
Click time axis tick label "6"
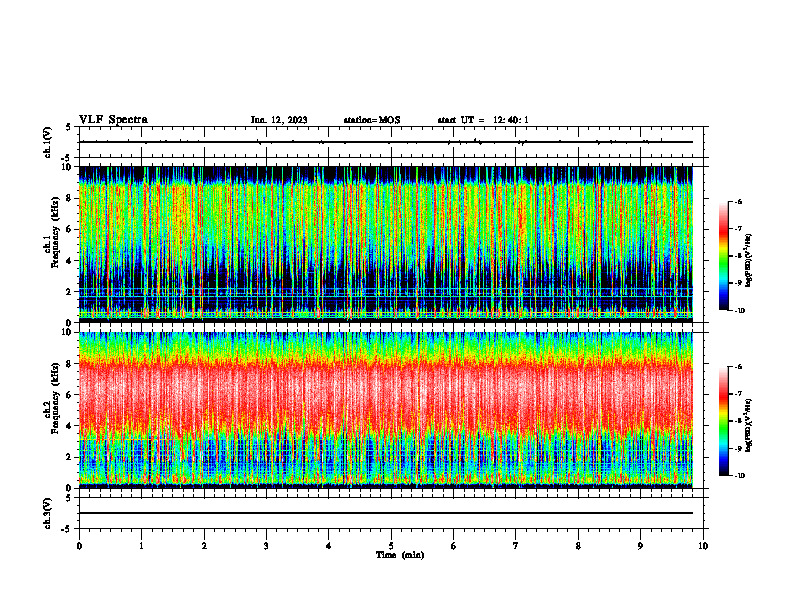point(454,546)
